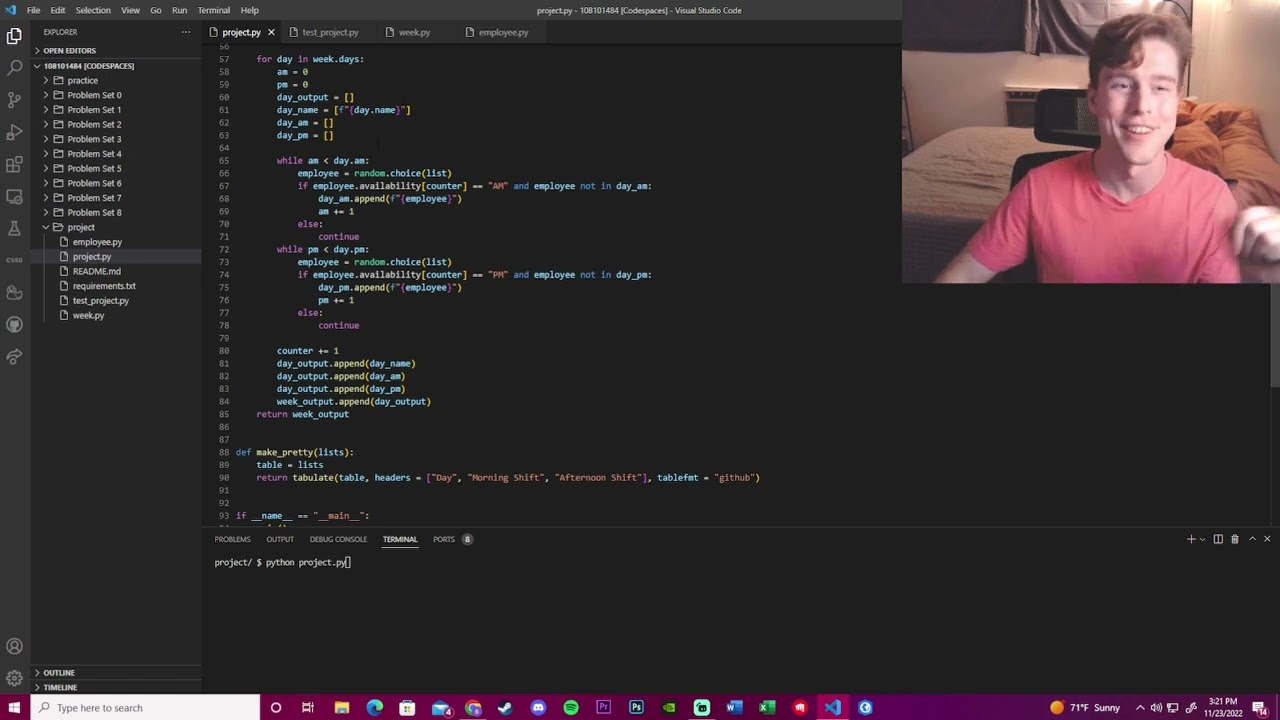Open the File menu
The height and width of the screenshot is (720, 1280).
click(33, 10)
